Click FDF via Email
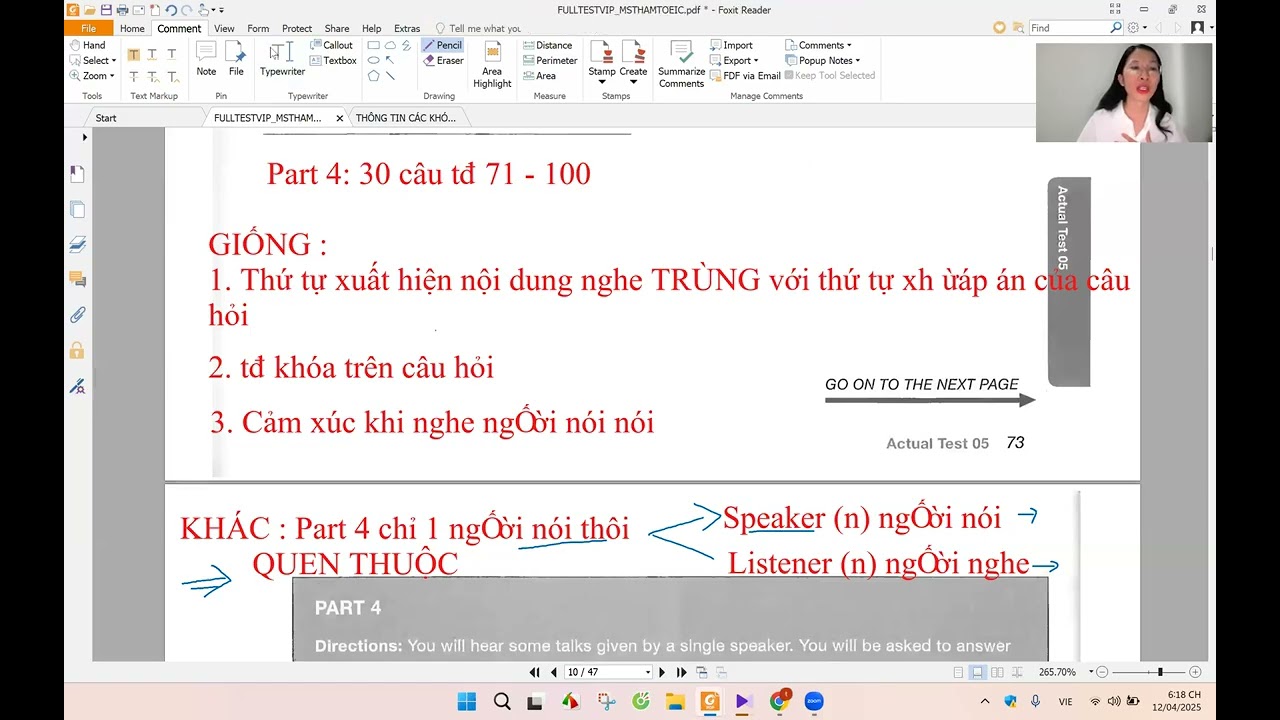Screen dimensions: 1280x720 745,75
